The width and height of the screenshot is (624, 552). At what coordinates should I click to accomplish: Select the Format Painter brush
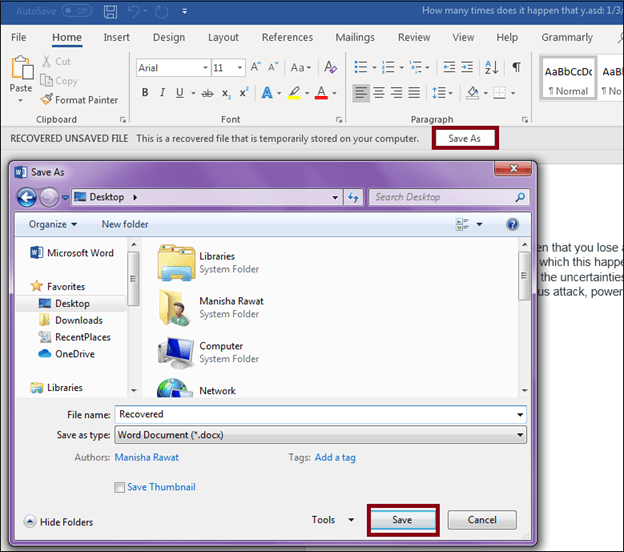[x=79, y=99]
